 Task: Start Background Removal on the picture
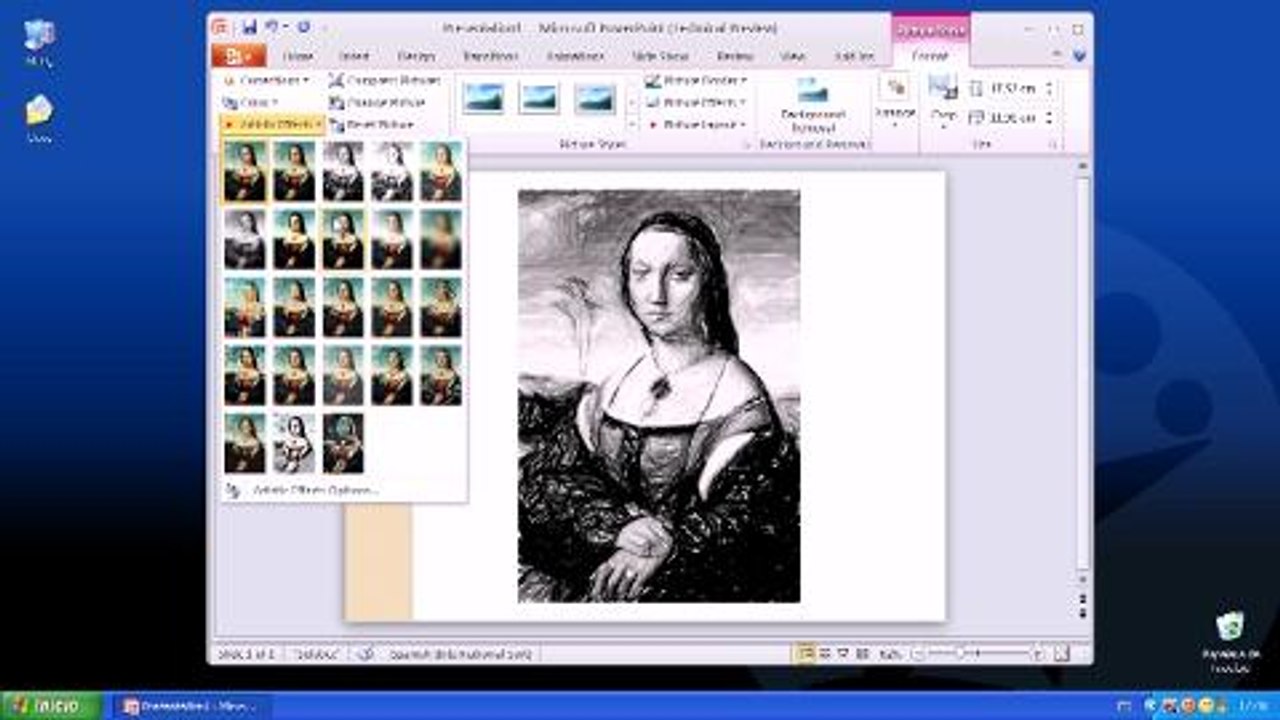813,105
